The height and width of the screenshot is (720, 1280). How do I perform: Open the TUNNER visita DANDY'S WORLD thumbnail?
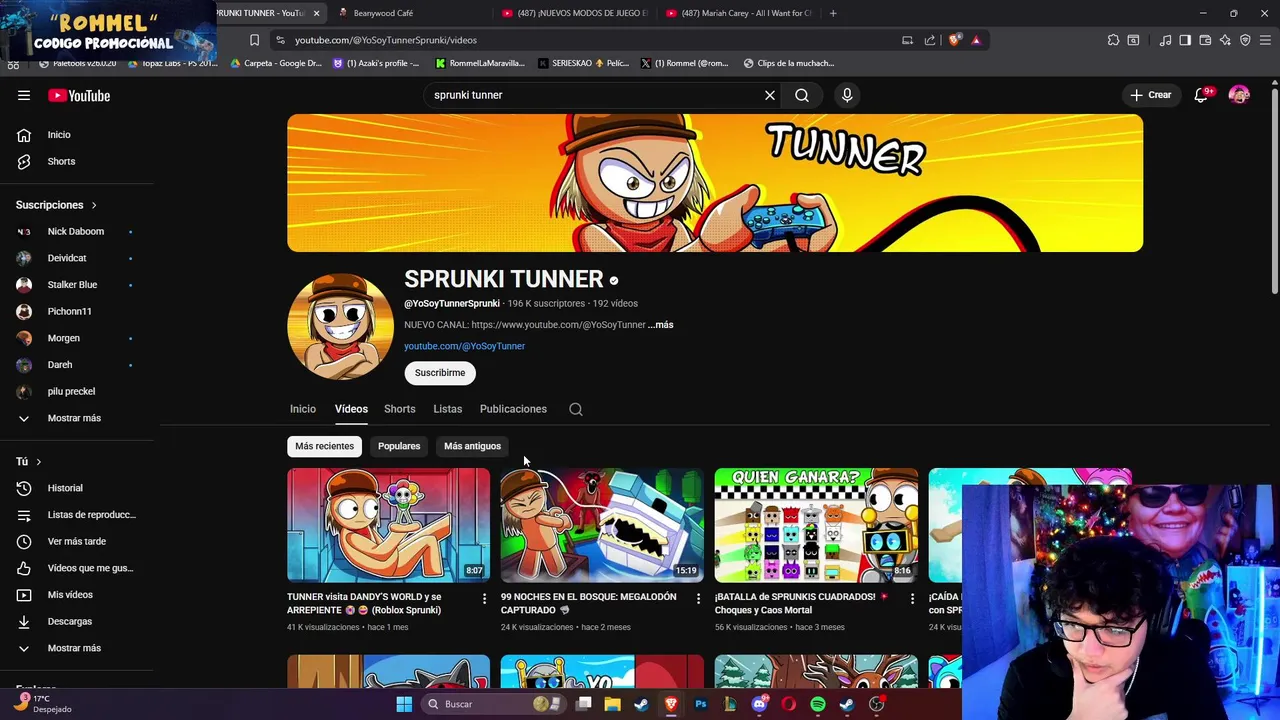(x=389, y=525)
